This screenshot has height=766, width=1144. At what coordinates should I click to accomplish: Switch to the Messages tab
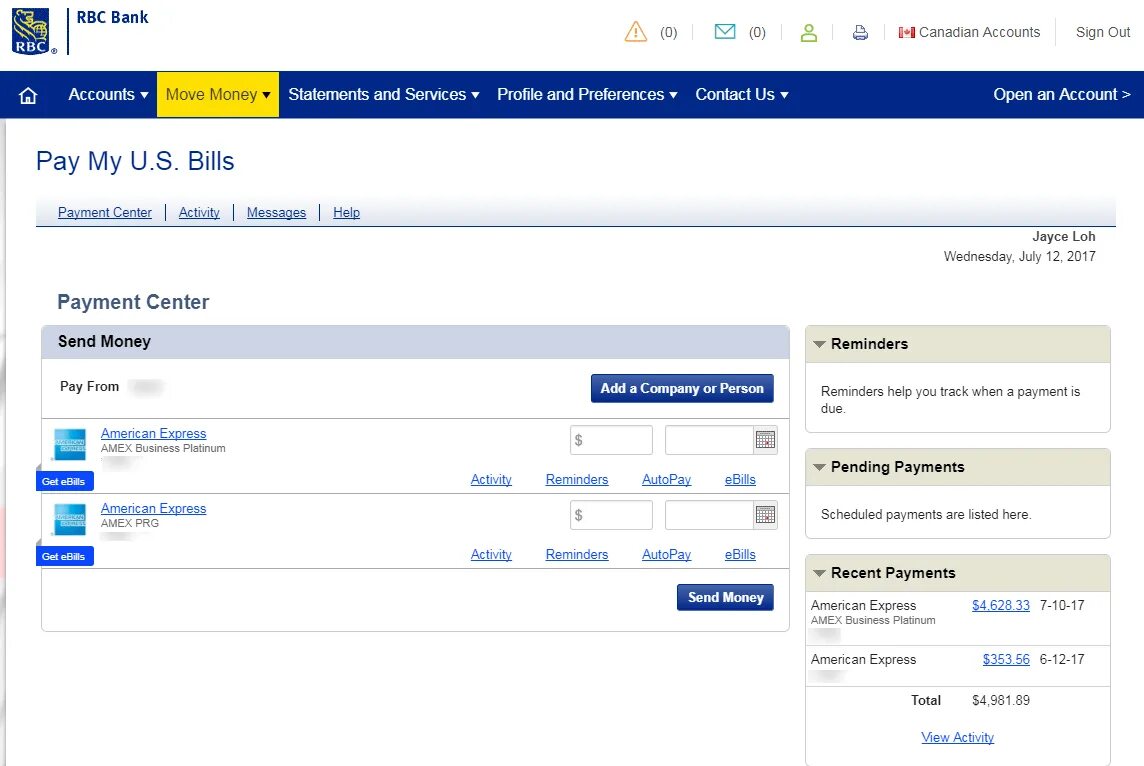pos(276,212)
